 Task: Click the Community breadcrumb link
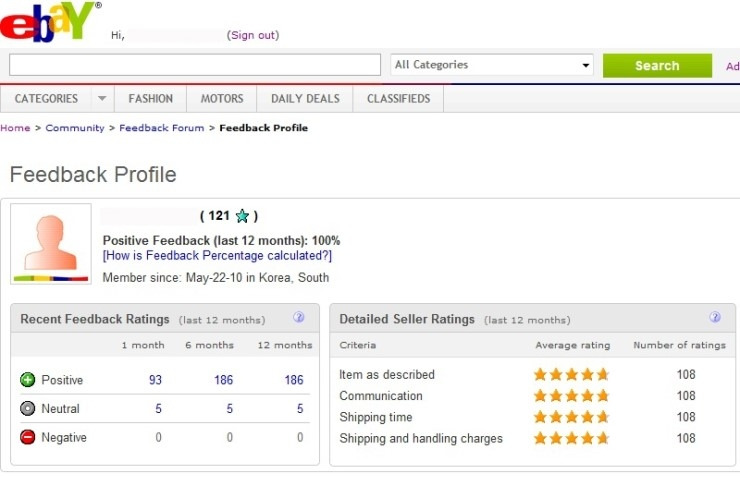pos(75,128)
